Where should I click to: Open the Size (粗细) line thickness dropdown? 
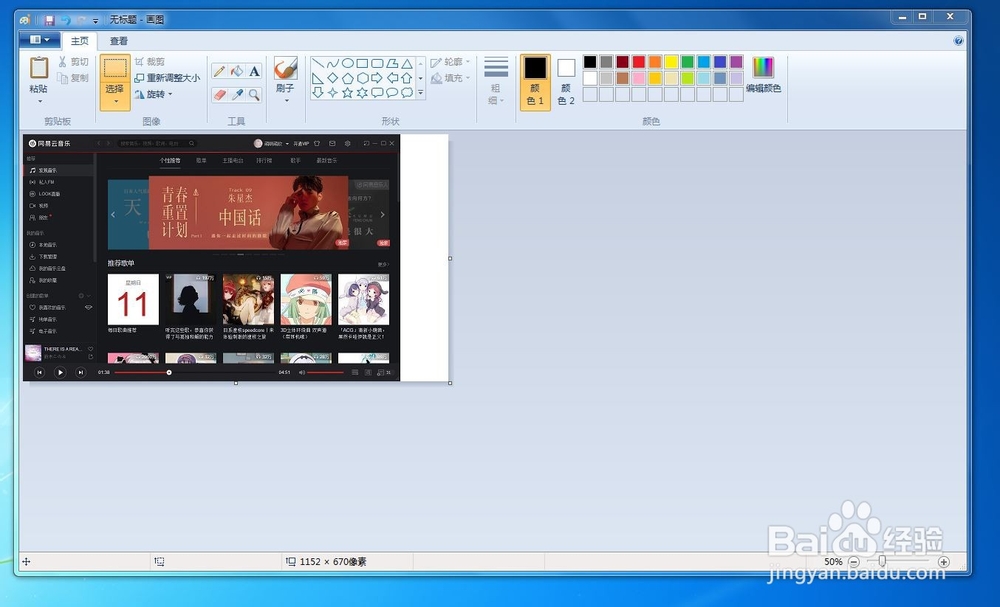pyautogui.click(x=496, y=82)
